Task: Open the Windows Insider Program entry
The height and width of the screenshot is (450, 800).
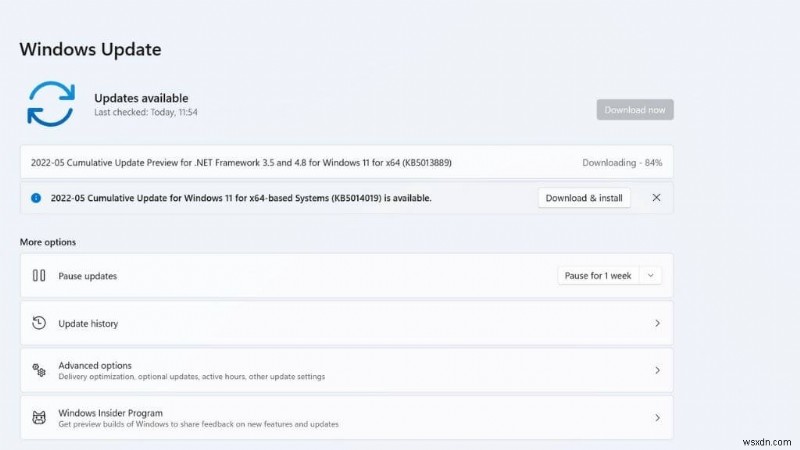Action: (x=346, y=418)
